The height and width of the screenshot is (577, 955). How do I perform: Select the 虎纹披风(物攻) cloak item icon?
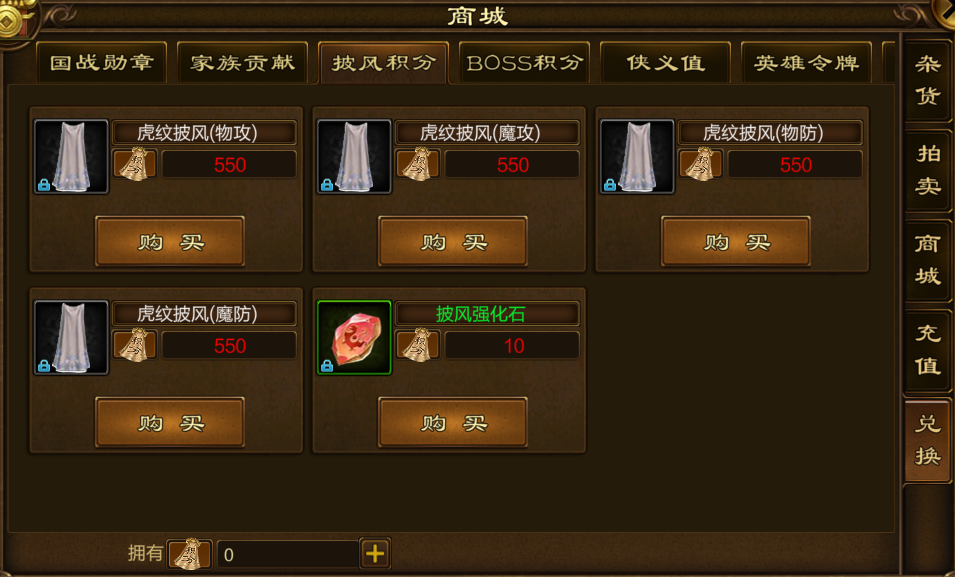pyautogui.click(x=71, y=157)
